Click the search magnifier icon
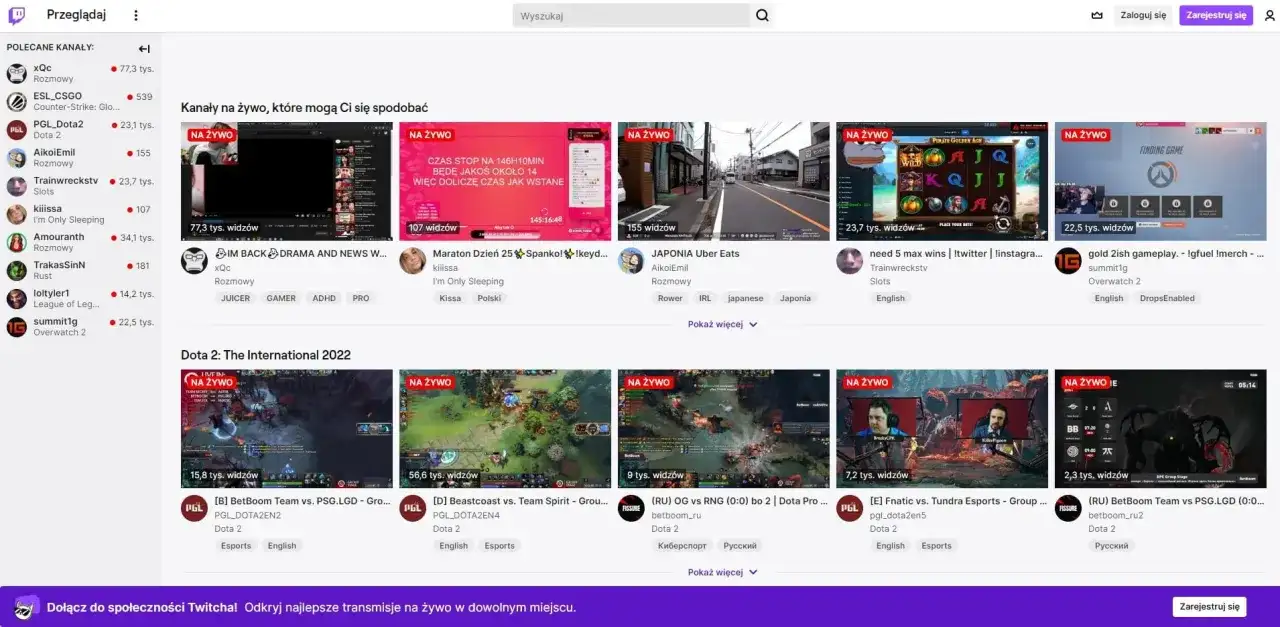This screenshot has height=627, width=1280. tap(761, 15)
